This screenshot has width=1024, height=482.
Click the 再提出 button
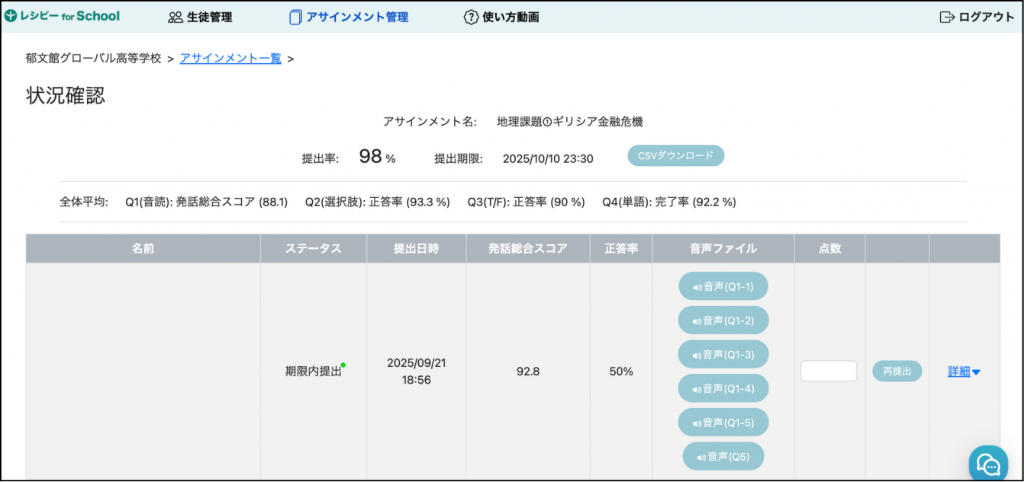click(896, 371)
